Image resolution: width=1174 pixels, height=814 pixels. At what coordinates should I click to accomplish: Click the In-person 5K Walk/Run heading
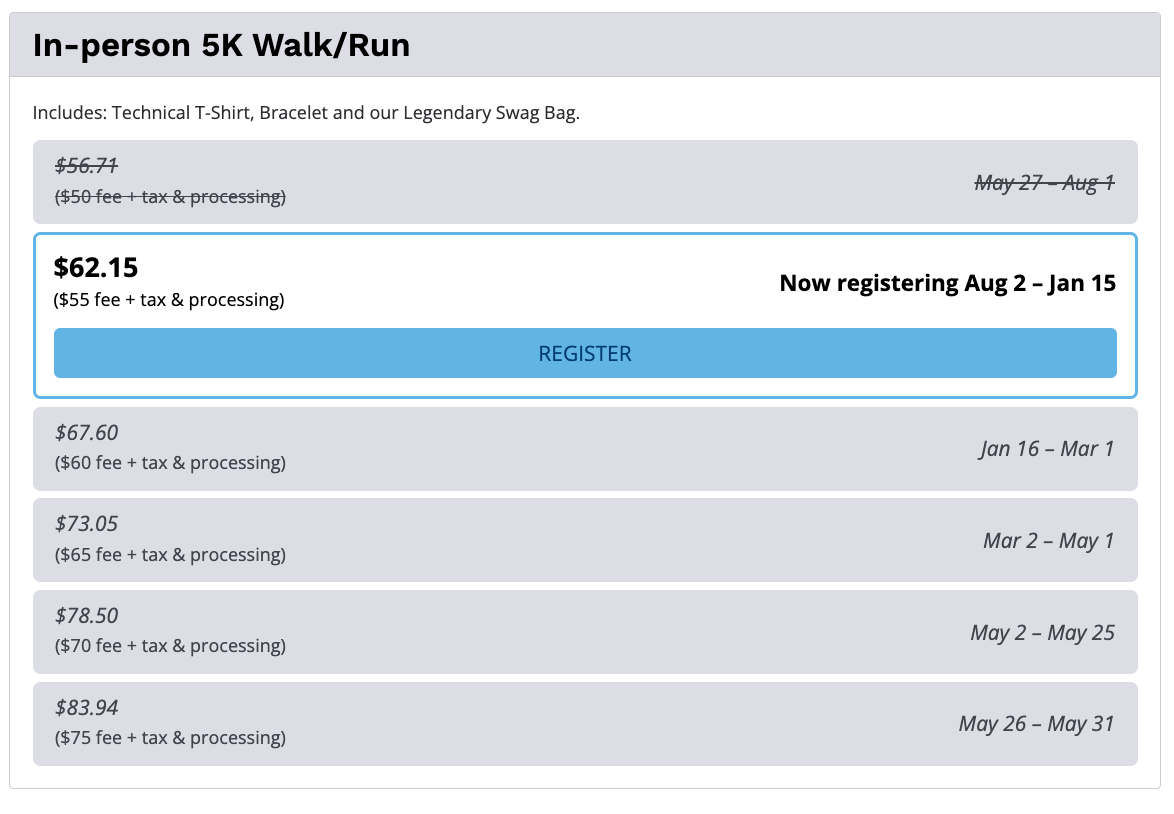point(221,45)
